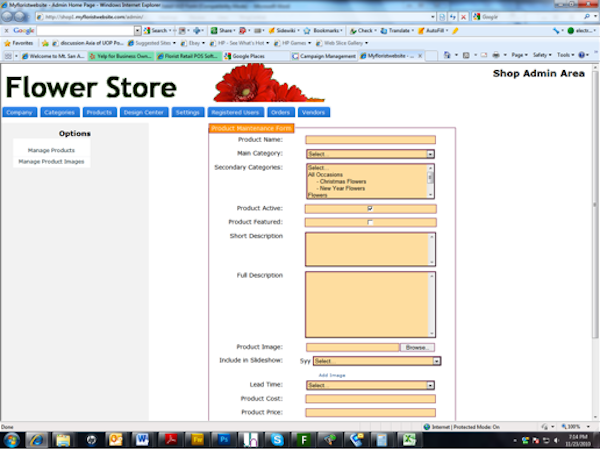The width and height of the screenshot is (600, 450).
Task: Check the Product Featured checkbox
Action: tap(370, 222)
